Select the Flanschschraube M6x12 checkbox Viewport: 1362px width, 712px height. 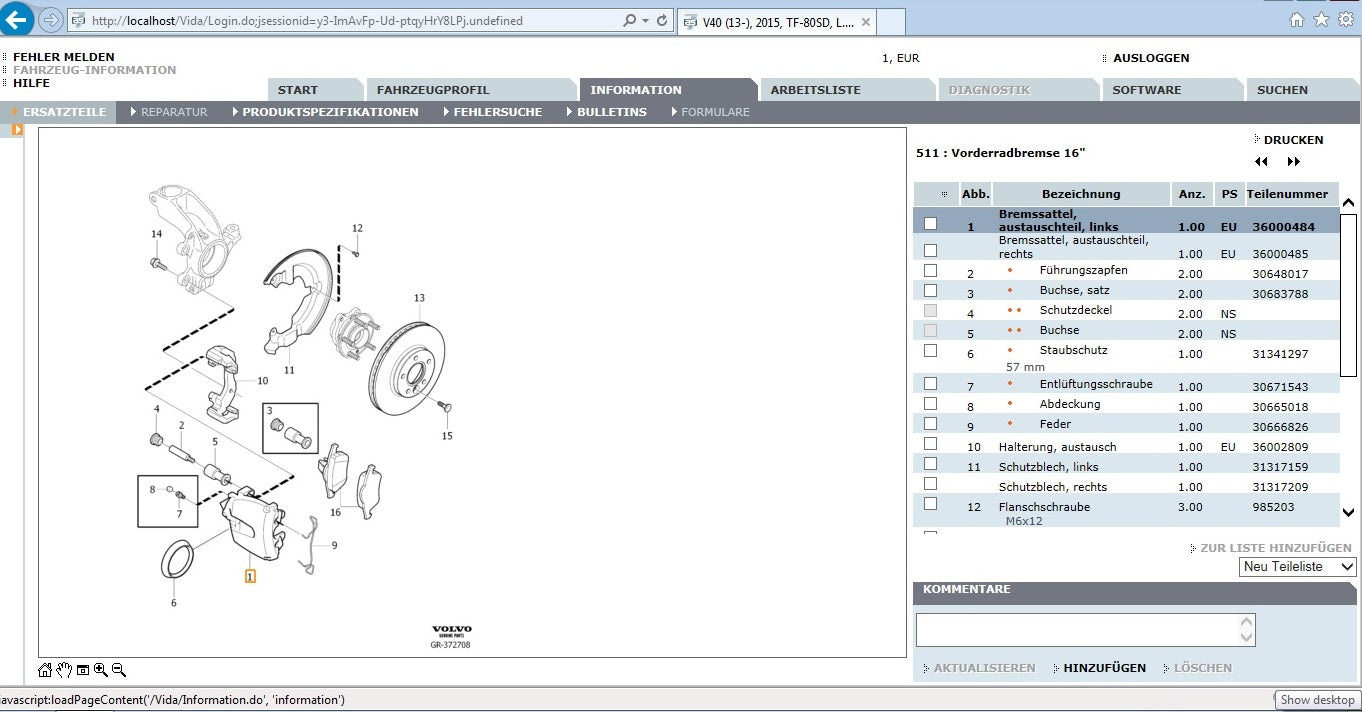pos(931,504)
